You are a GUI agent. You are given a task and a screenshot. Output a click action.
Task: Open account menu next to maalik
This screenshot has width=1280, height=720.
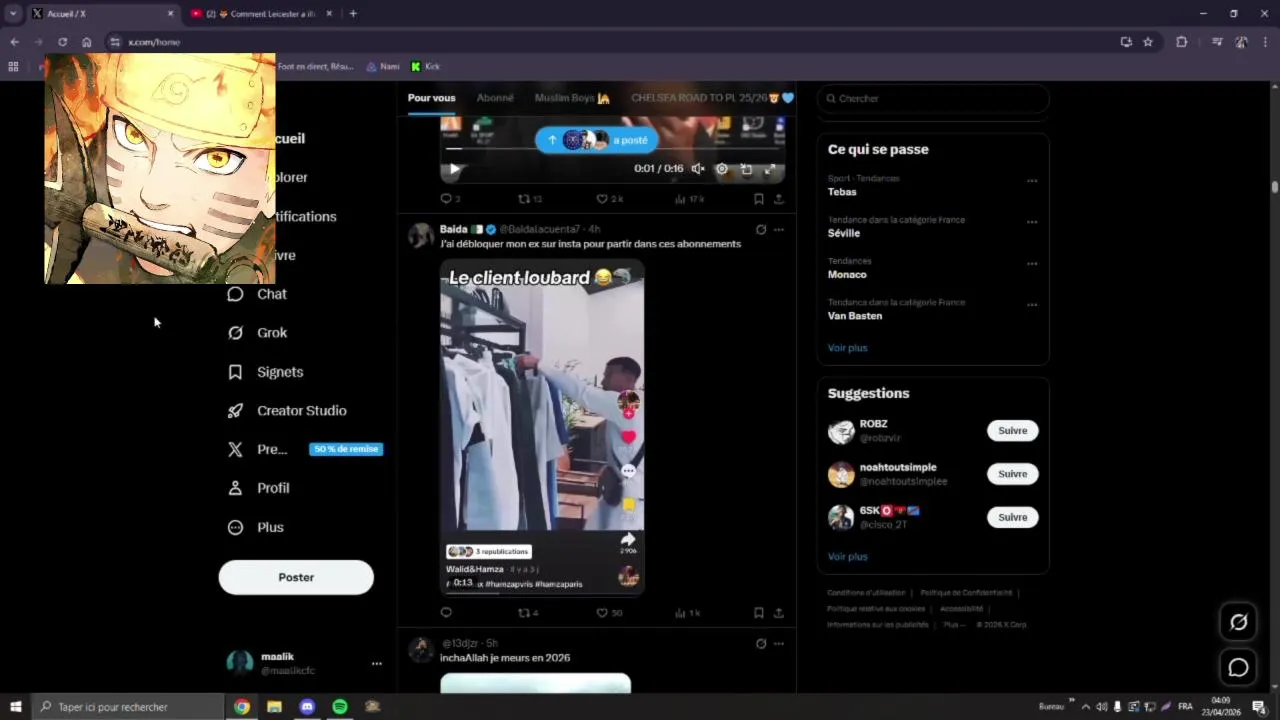tap(376, 663)
